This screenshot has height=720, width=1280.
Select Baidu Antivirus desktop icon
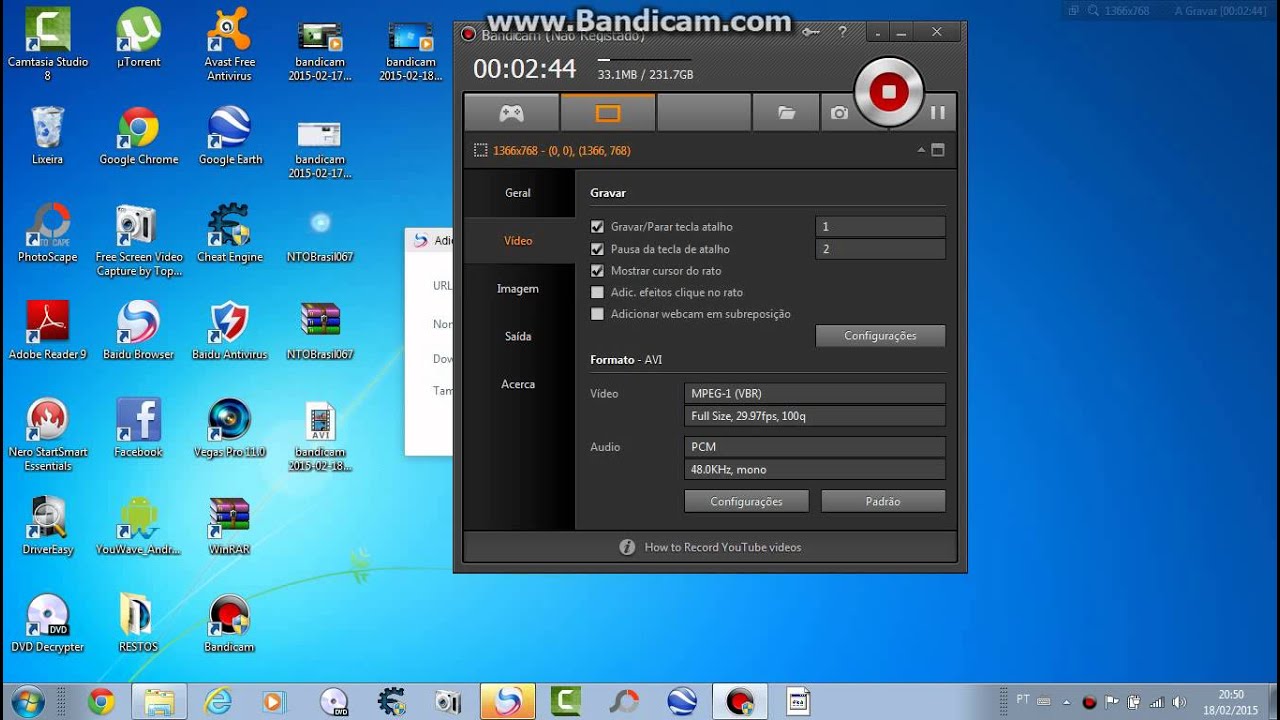point(229,331)
